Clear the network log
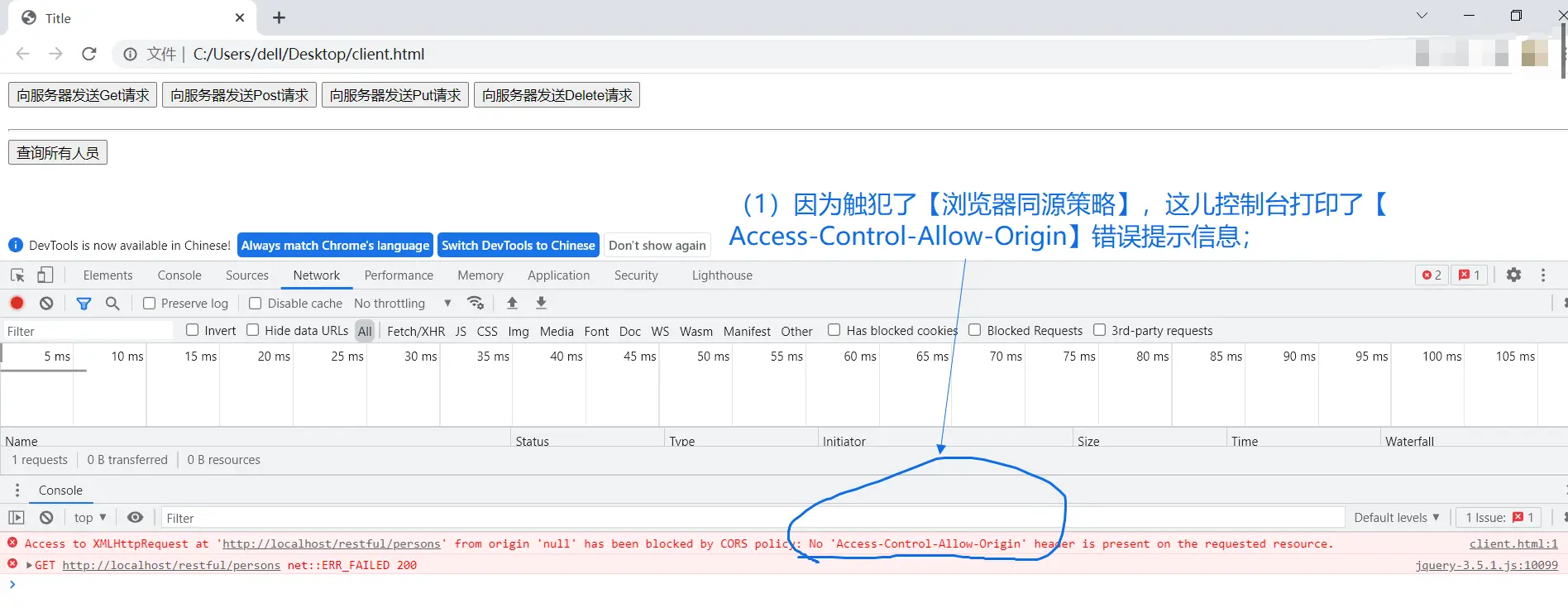The image size is (1568, 608). 46,303
